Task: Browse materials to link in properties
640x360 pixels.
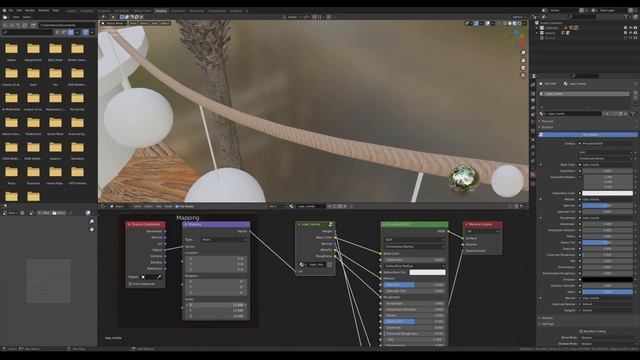Action: 542,113
